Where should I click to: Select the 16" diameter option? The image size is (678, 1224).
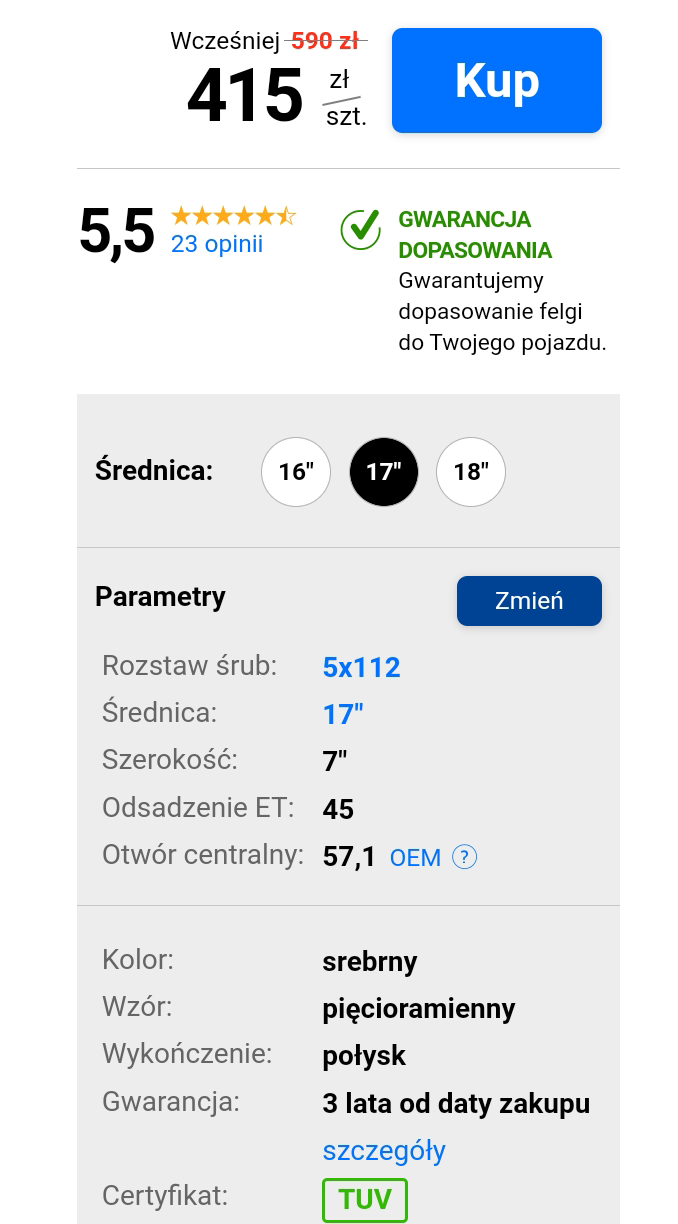pyautogui.click(x=296, y=472)
